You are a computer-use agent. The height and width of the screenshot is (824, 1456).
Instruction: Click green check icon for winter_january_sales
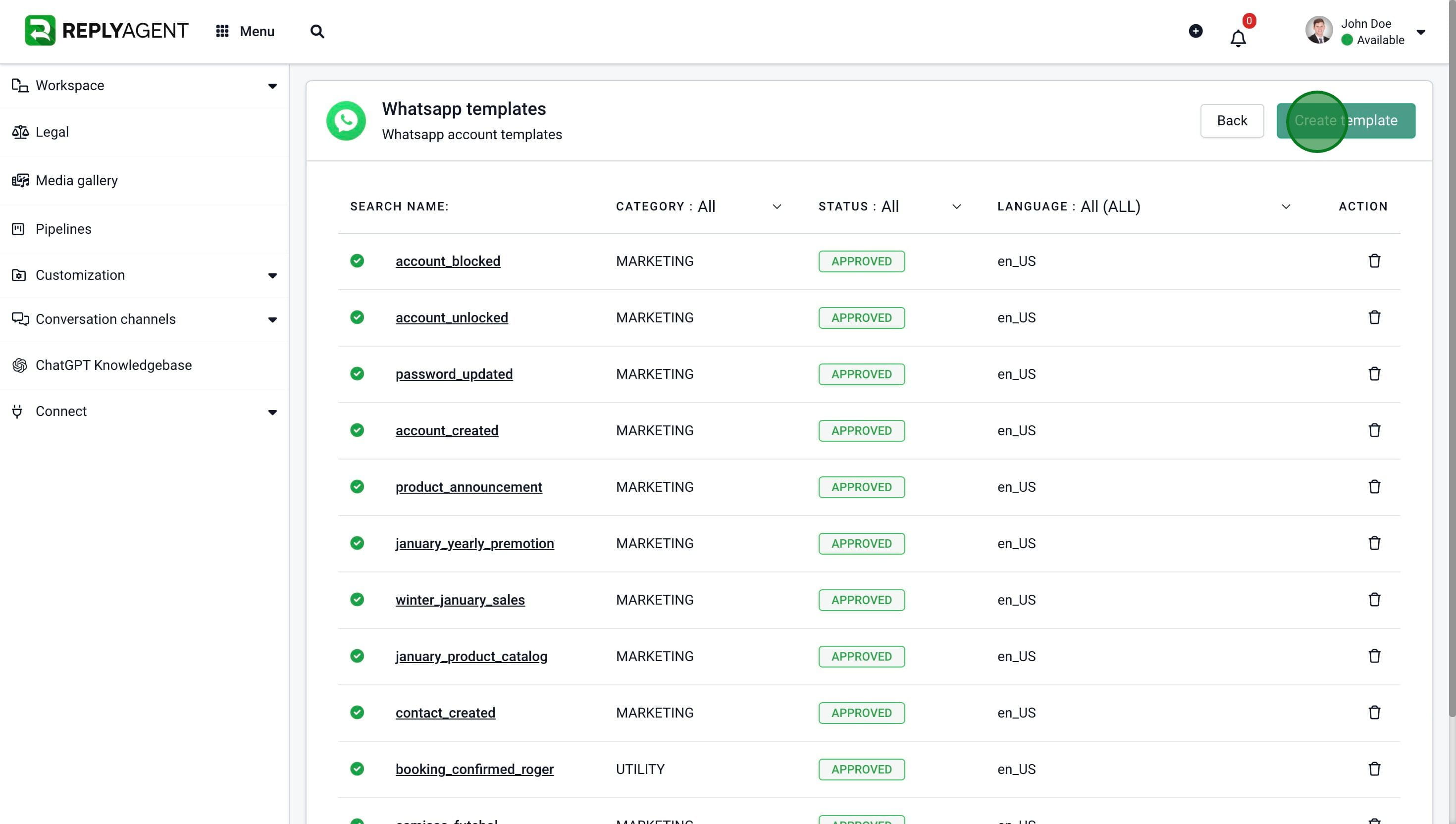(357, 600)
